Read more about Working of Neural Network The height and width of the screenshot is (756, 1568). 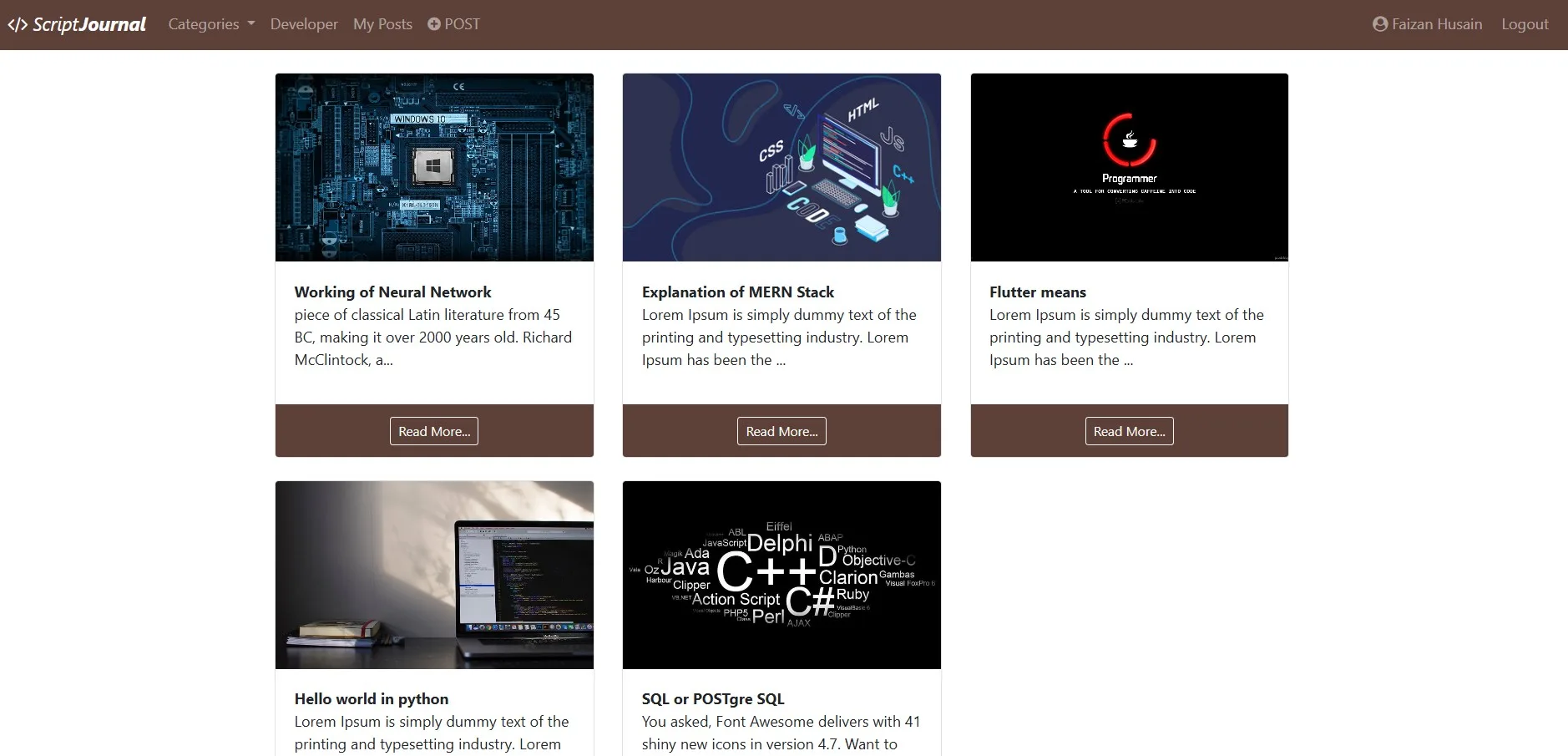click(x=434, y=431)
